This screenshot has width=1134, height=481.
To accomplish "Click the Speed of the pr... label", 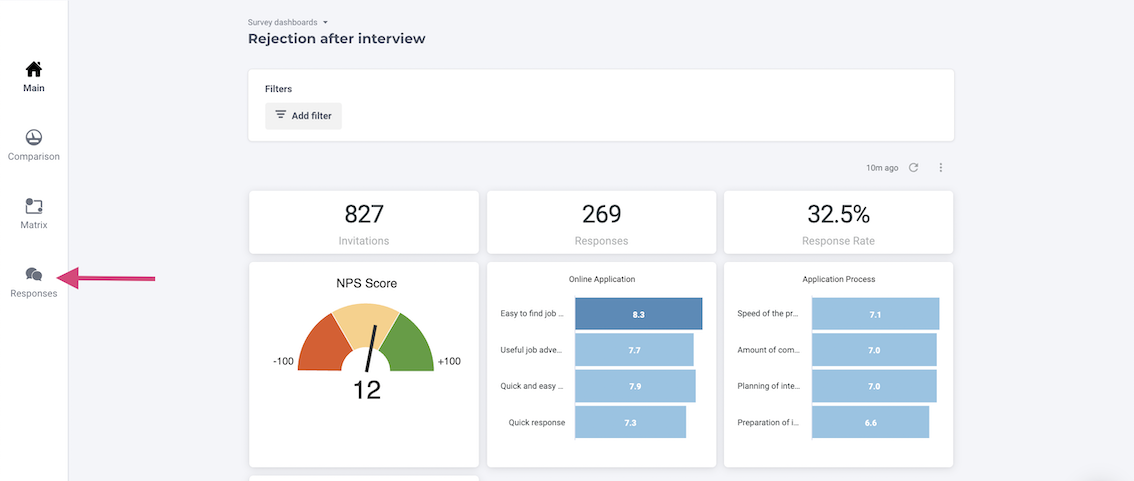I will coord(769,314).
